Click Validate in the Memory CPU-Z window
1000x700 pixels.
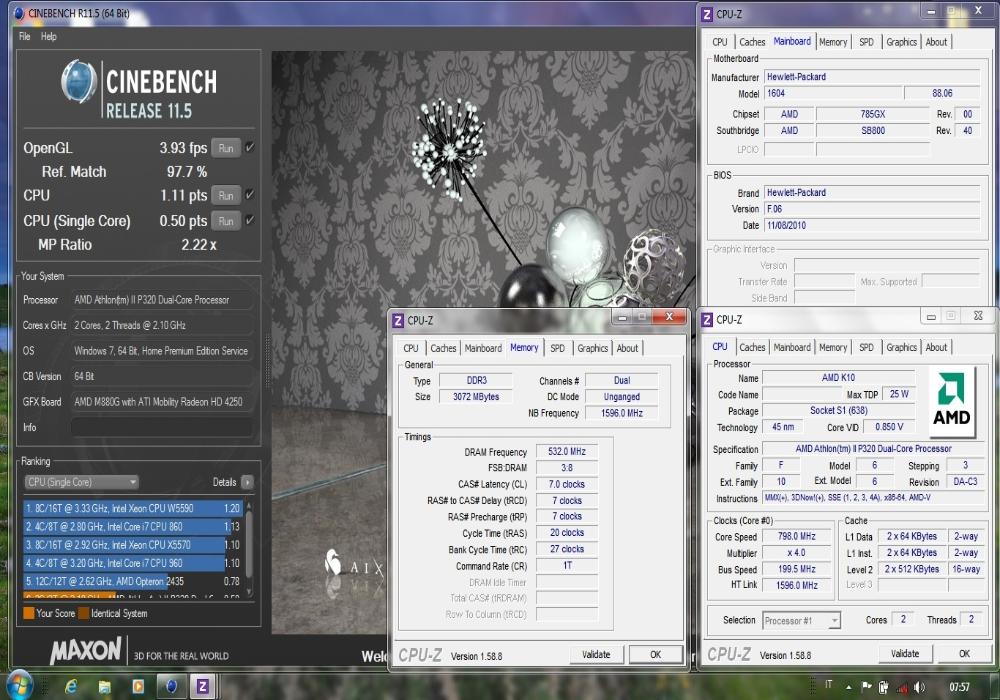click(x=596, y=654)
